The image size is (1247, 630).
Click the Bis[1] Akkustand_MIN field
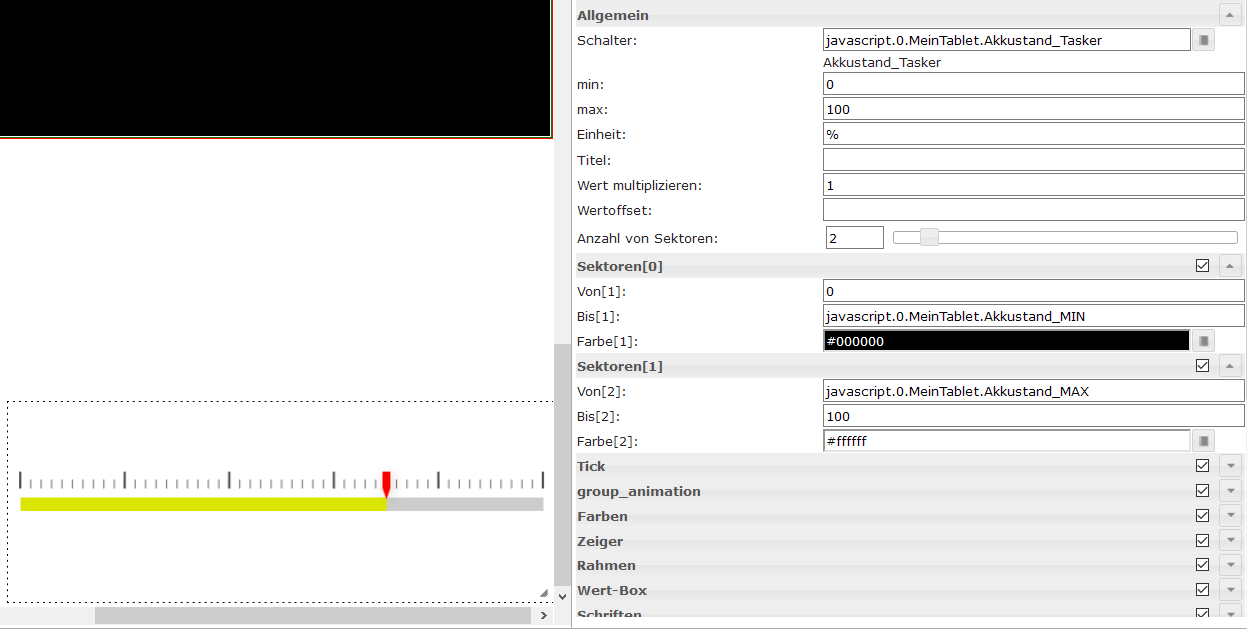[1033, 316]
